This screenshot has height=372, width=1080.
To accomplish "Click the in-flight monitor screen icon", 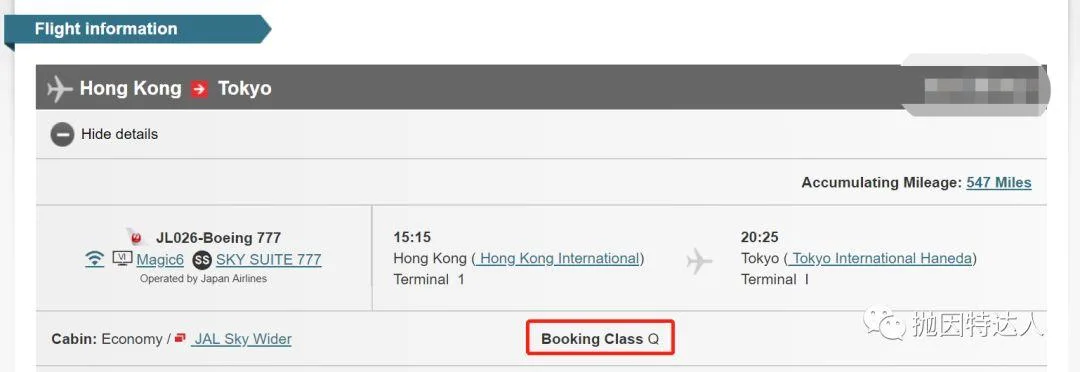I will [122, 259].
